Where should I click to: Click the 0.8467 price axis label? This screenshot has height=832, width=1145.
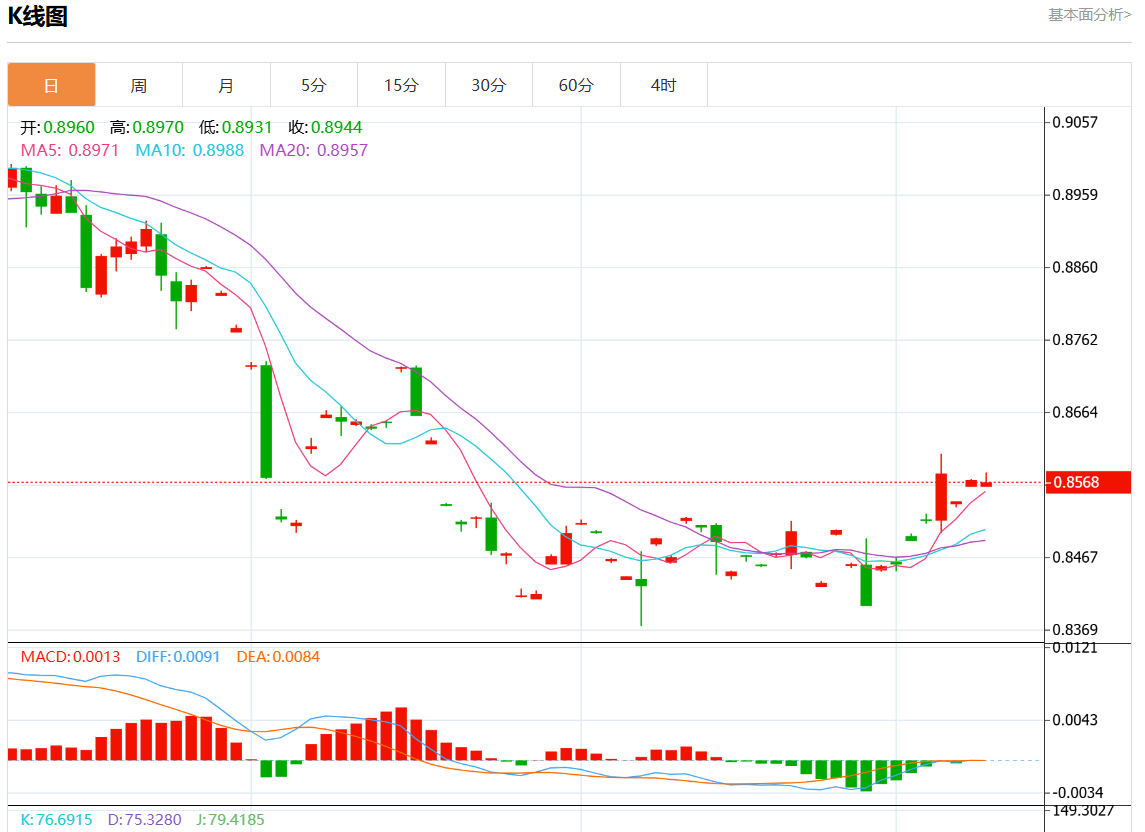tap(1075, 557)
